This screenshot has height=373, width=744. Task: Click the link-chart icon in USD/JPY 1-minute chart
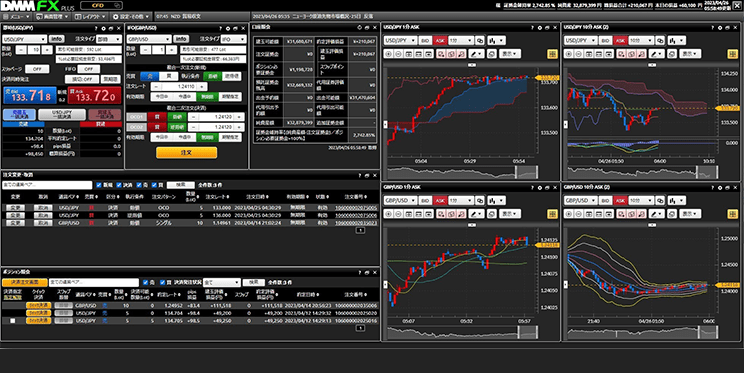point(480,40)
